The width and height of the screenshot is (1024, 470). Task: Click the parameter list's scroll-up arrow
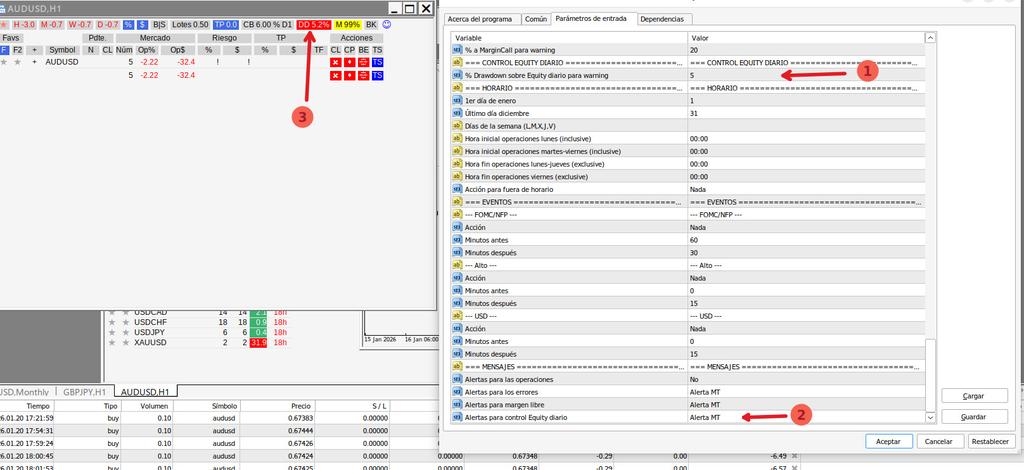pyautogui.click(x=931, y=38)
